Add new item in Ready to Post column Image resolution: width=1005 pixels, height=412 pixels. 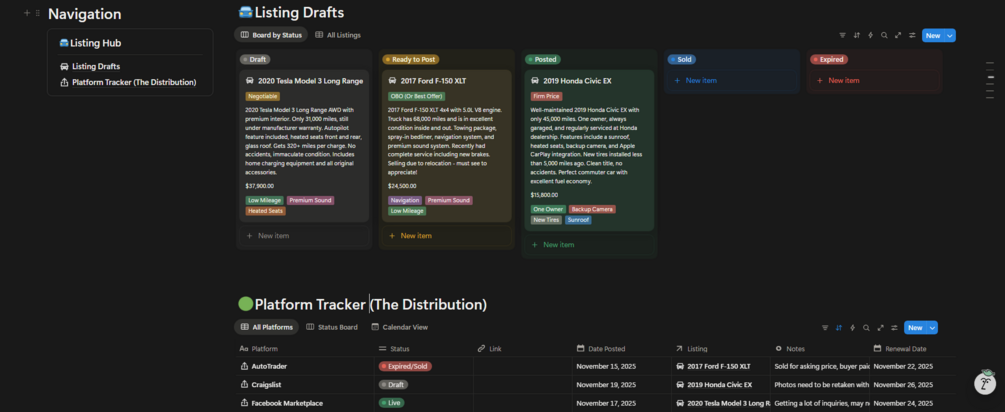coord(446,236)
